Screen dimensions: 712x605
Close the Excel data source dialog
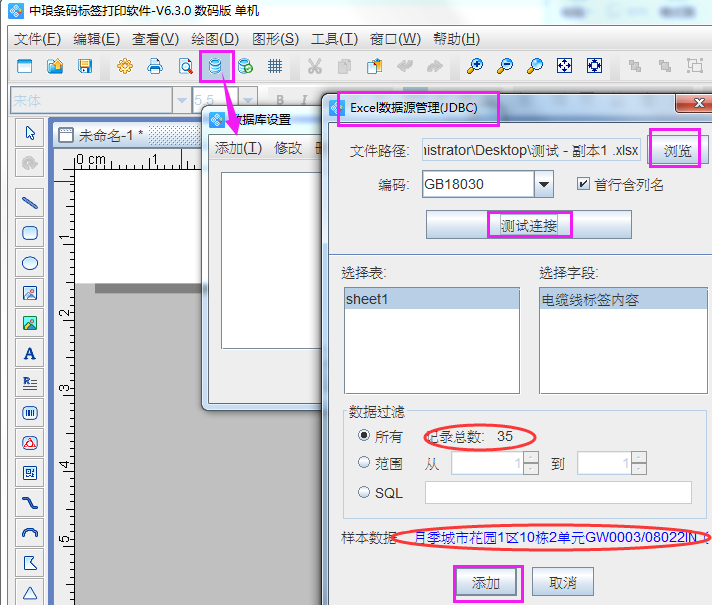click(698, 103)
